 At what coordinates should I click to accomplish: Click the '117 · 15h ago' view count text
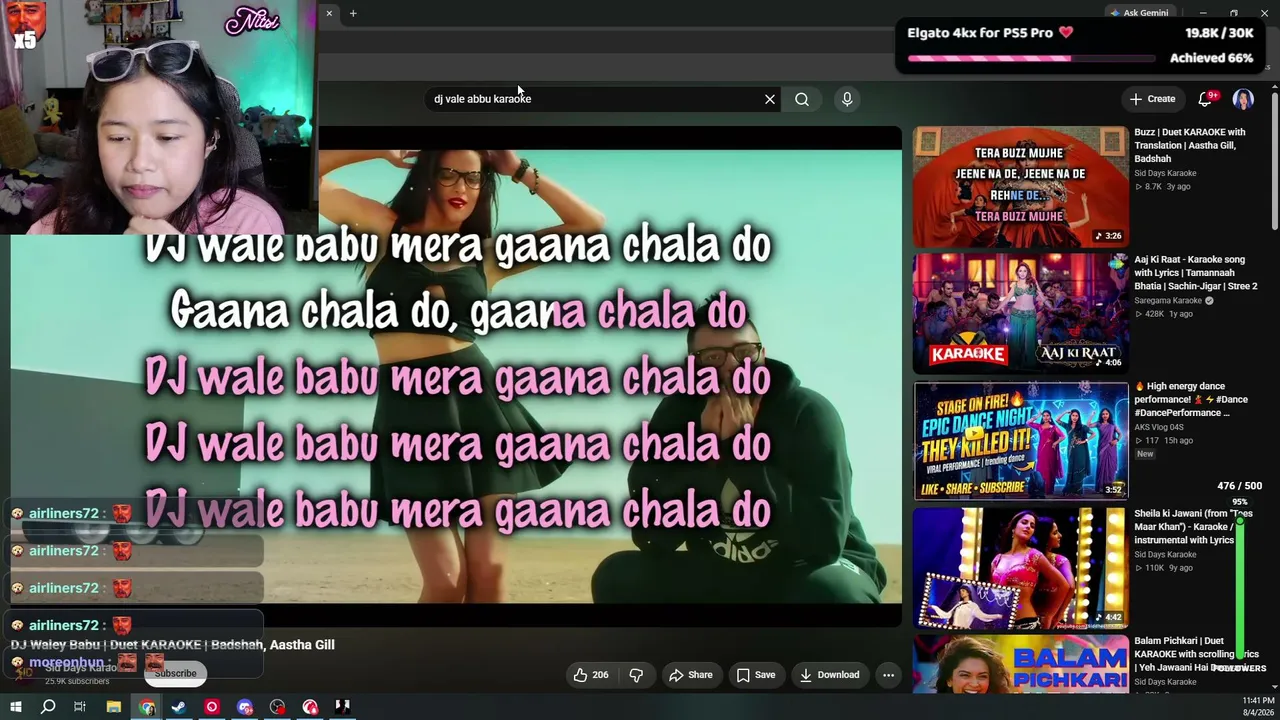[x=1163, y=441]
